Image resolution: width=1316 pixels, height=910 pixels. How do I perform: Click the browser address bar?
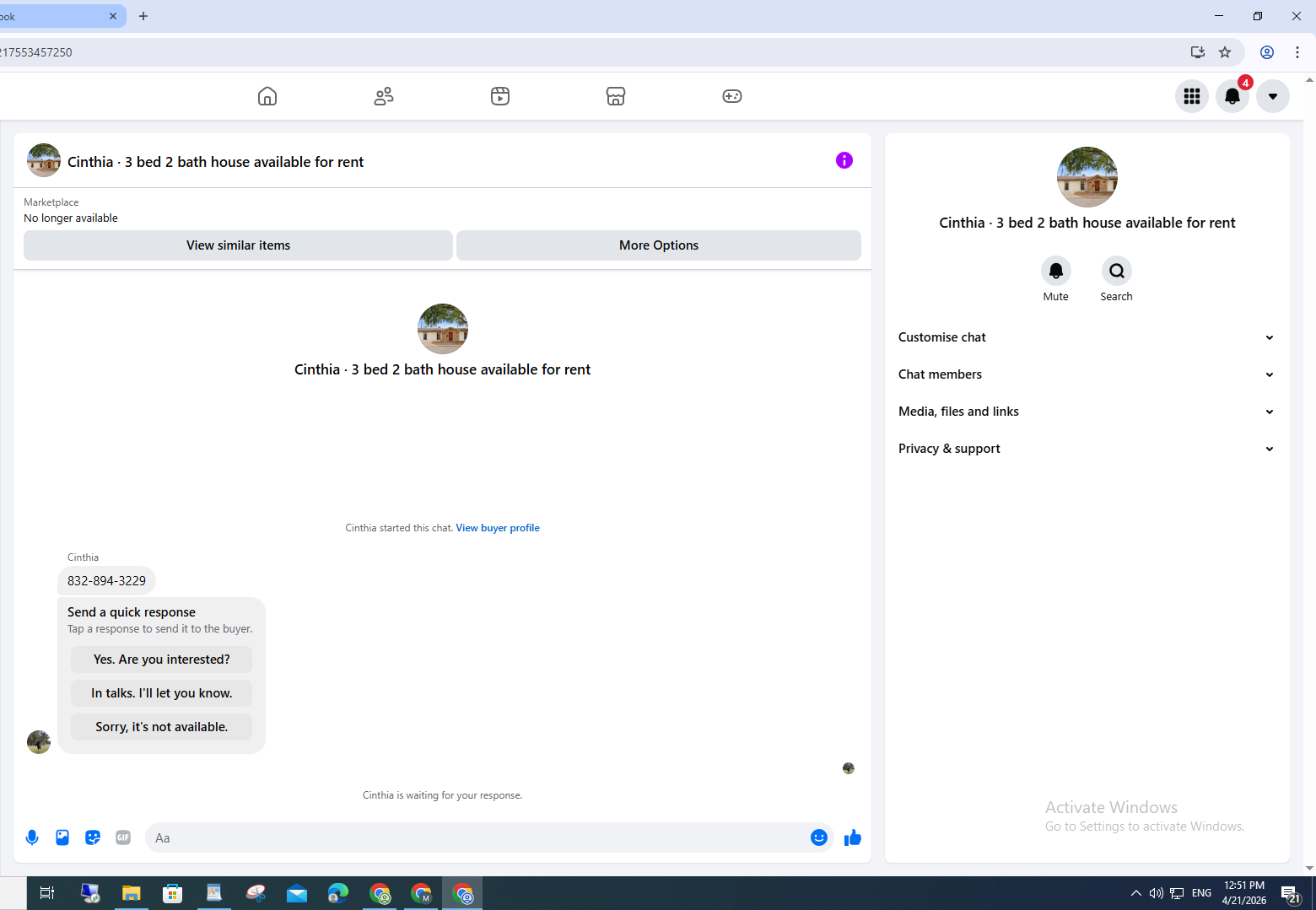click(x=591, y=52)
